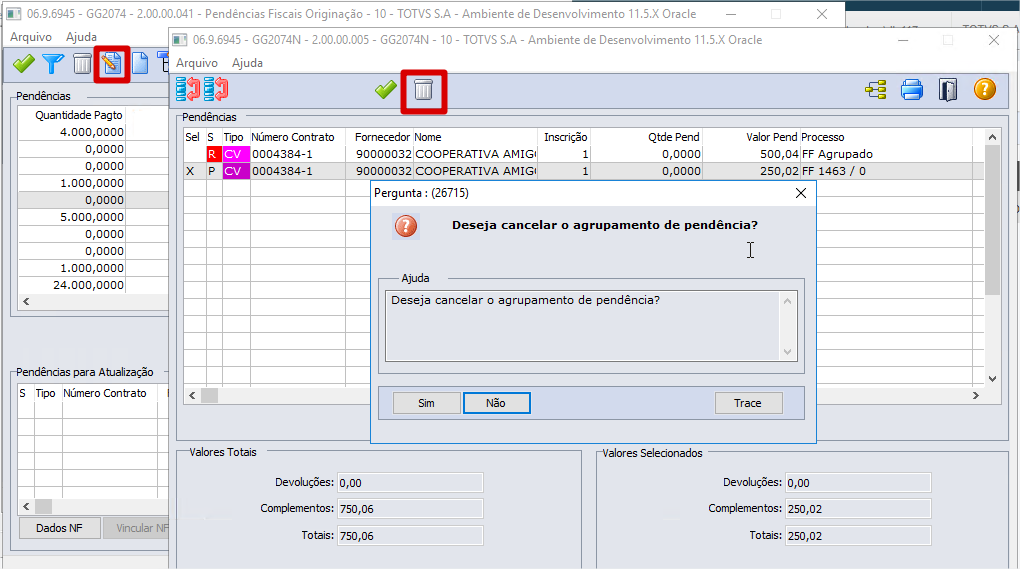Open Arquivo menu in GG2074N window
Viewport: 1020px width, 569px height.
click(196, 63)
